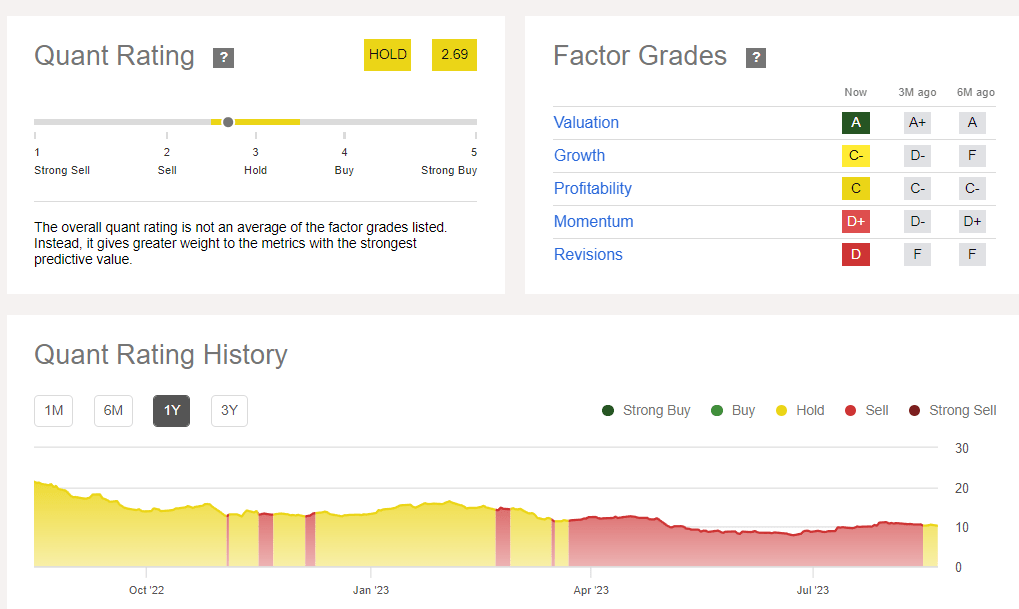Screen dimensions: 1019x609
Task: Open the Factor Grades help icon
Action: [x=756, y=58]
